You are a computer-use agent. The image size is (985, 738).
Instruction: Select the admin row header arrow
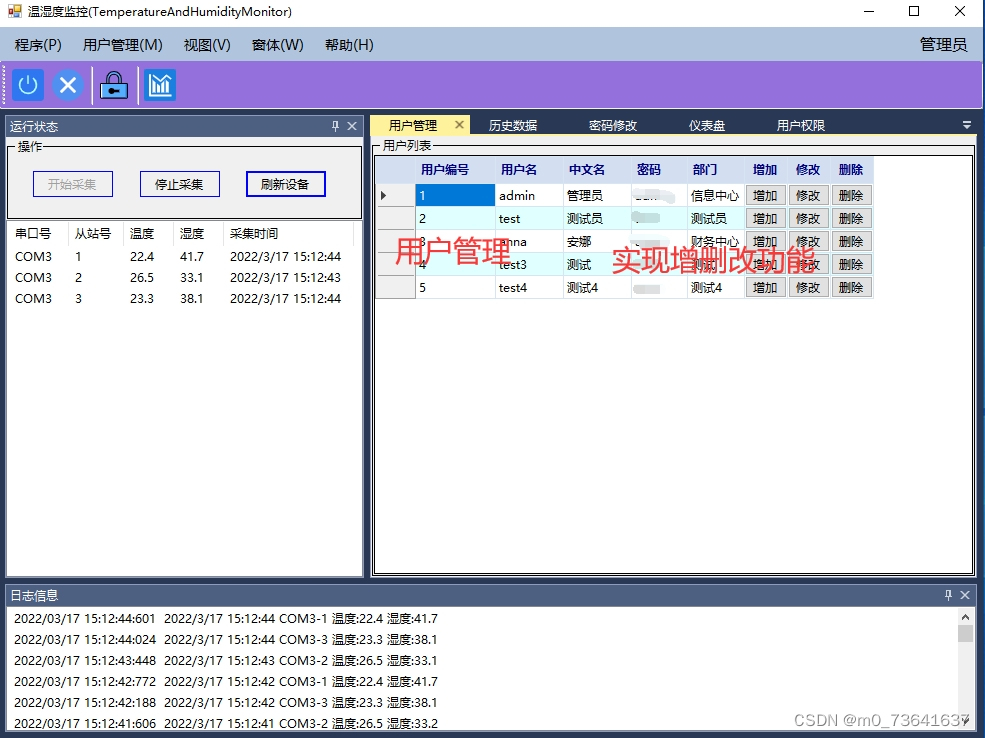(395, 195)
